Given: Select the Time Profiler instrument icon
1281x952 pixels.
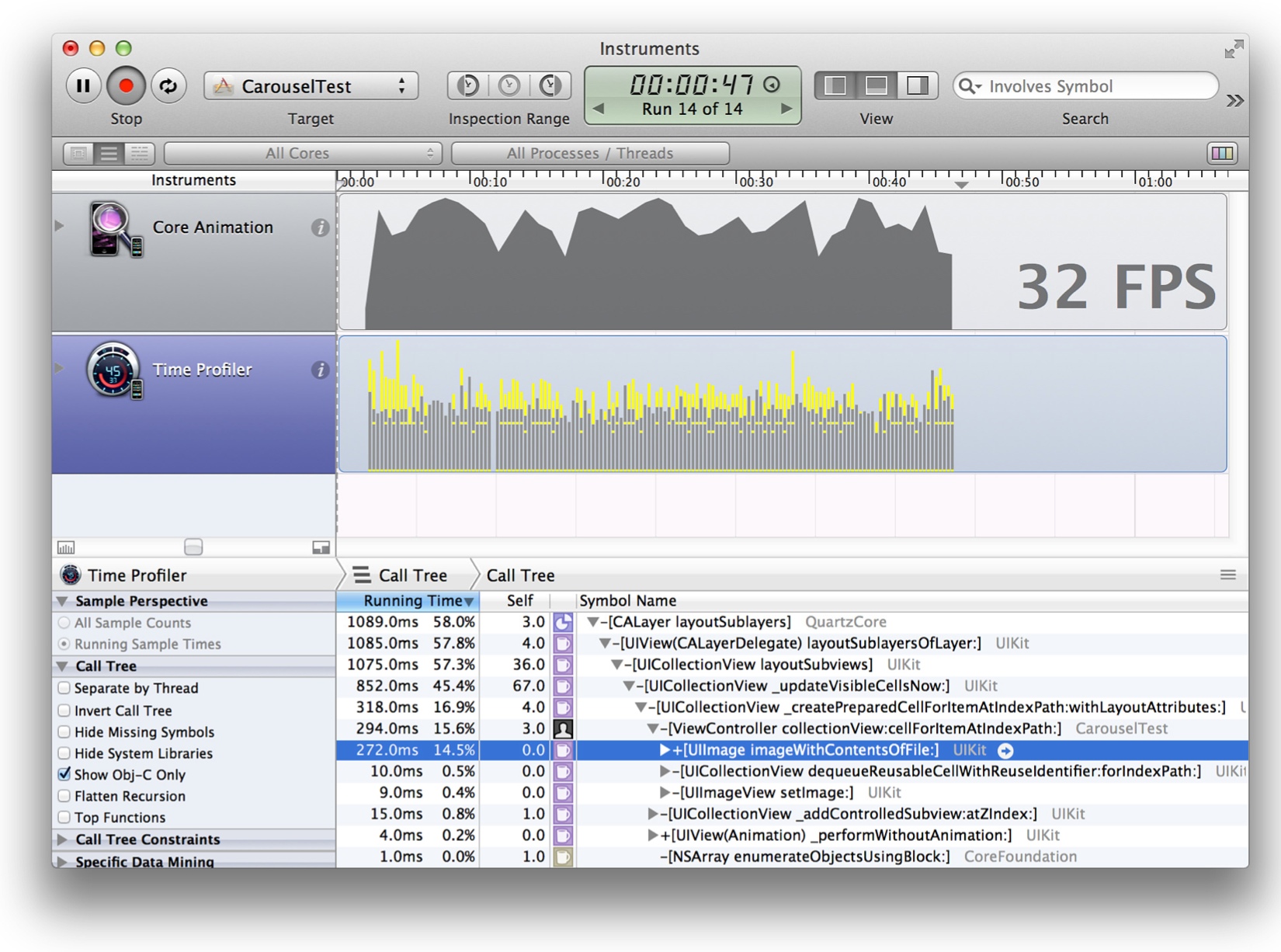Looking at the screenshot, I should point(114,371).
